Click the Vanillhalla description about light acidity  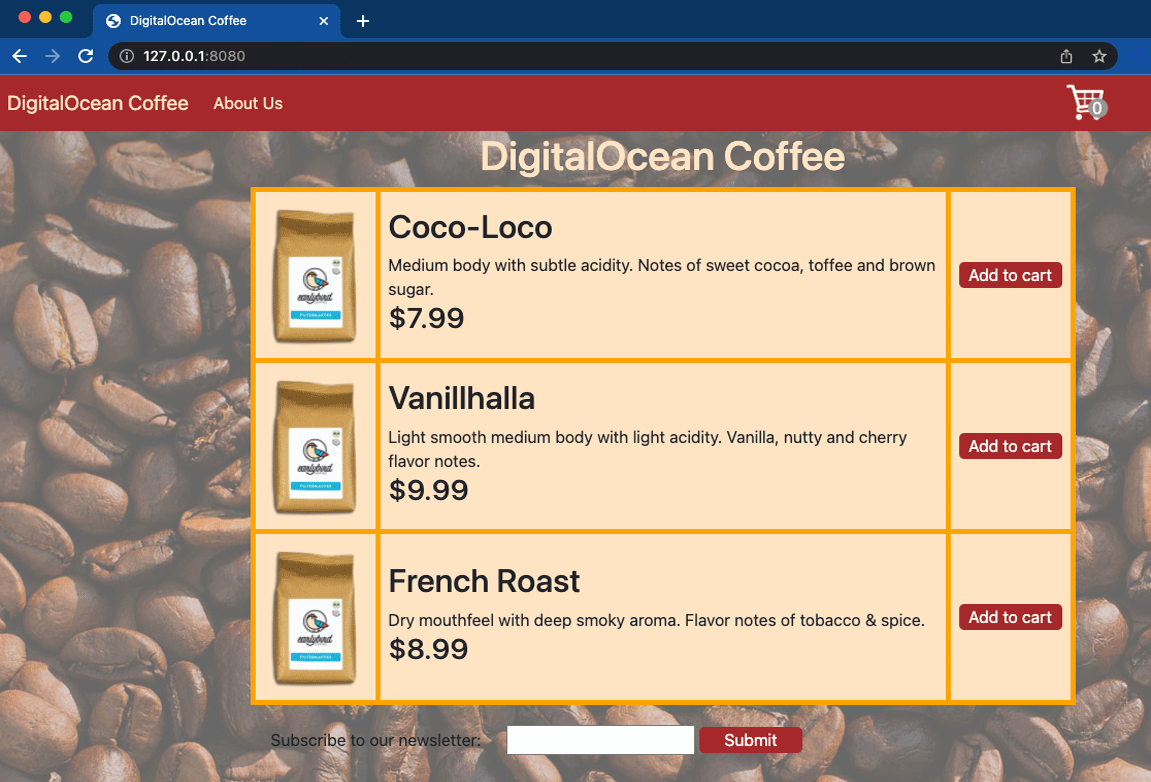[x=647, y=449]
